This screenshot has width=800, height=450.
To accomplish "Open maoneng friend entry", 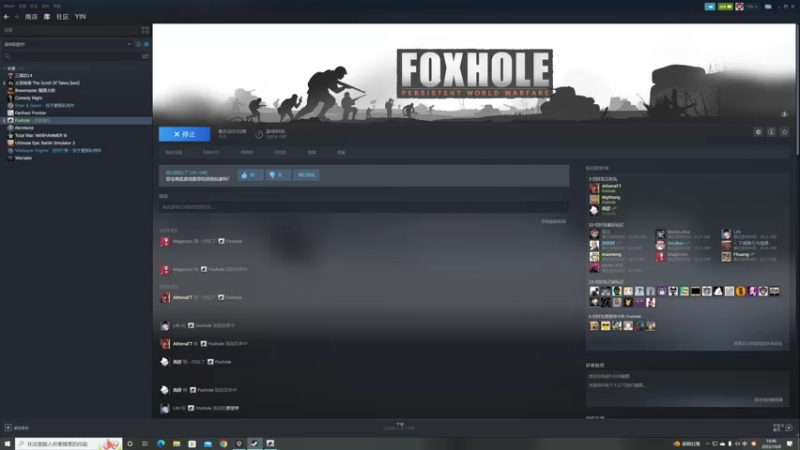I will coord(616,257).
